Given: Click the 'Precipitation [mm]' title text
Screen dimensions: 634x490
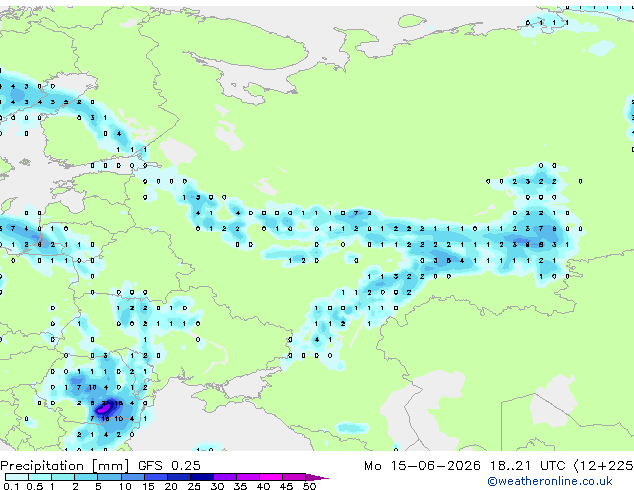Looking at the screenshot, I should click(x=65, y=466).
